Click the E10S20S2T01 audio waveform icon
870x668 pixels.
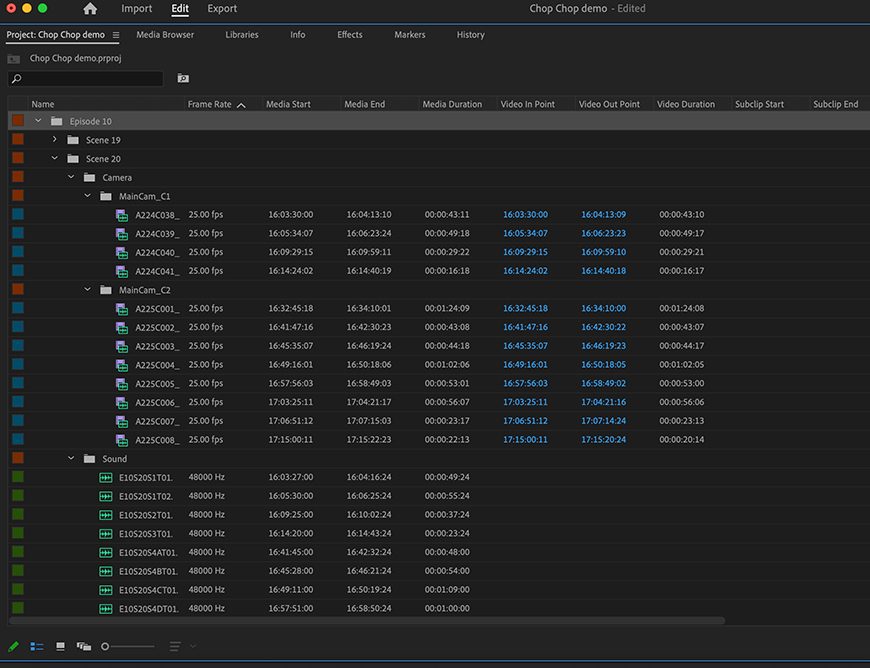[x=105, y=515]
